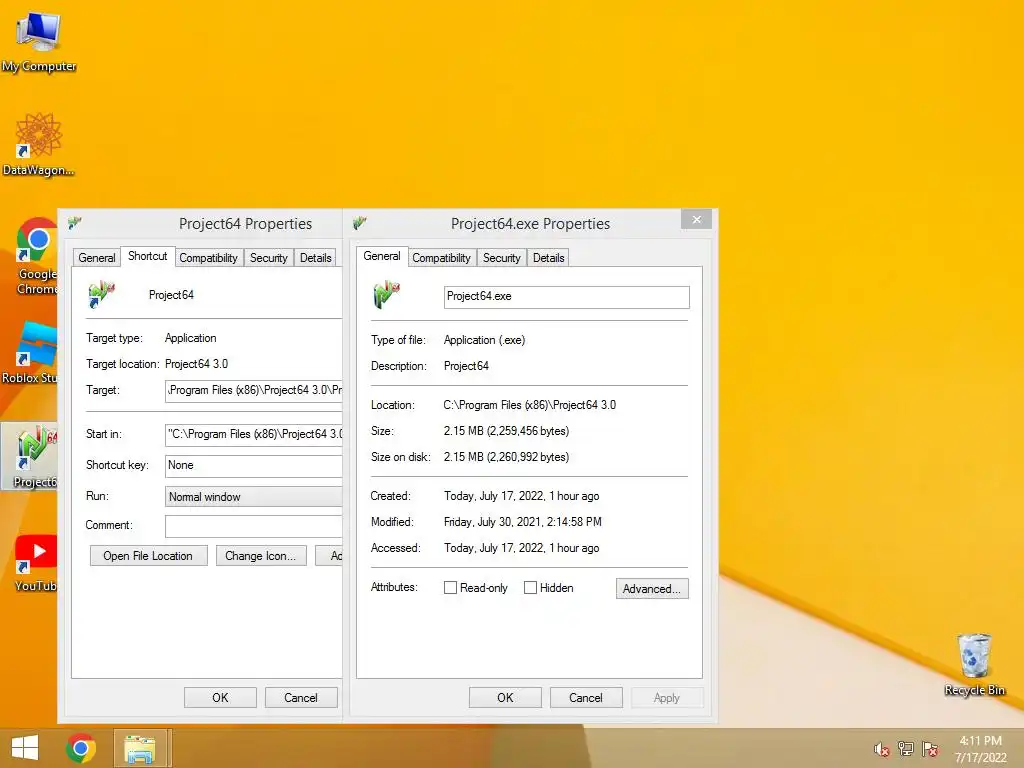Open YouTube desktop shortcut
The image size is (1024, 768).
coord(36,562)
